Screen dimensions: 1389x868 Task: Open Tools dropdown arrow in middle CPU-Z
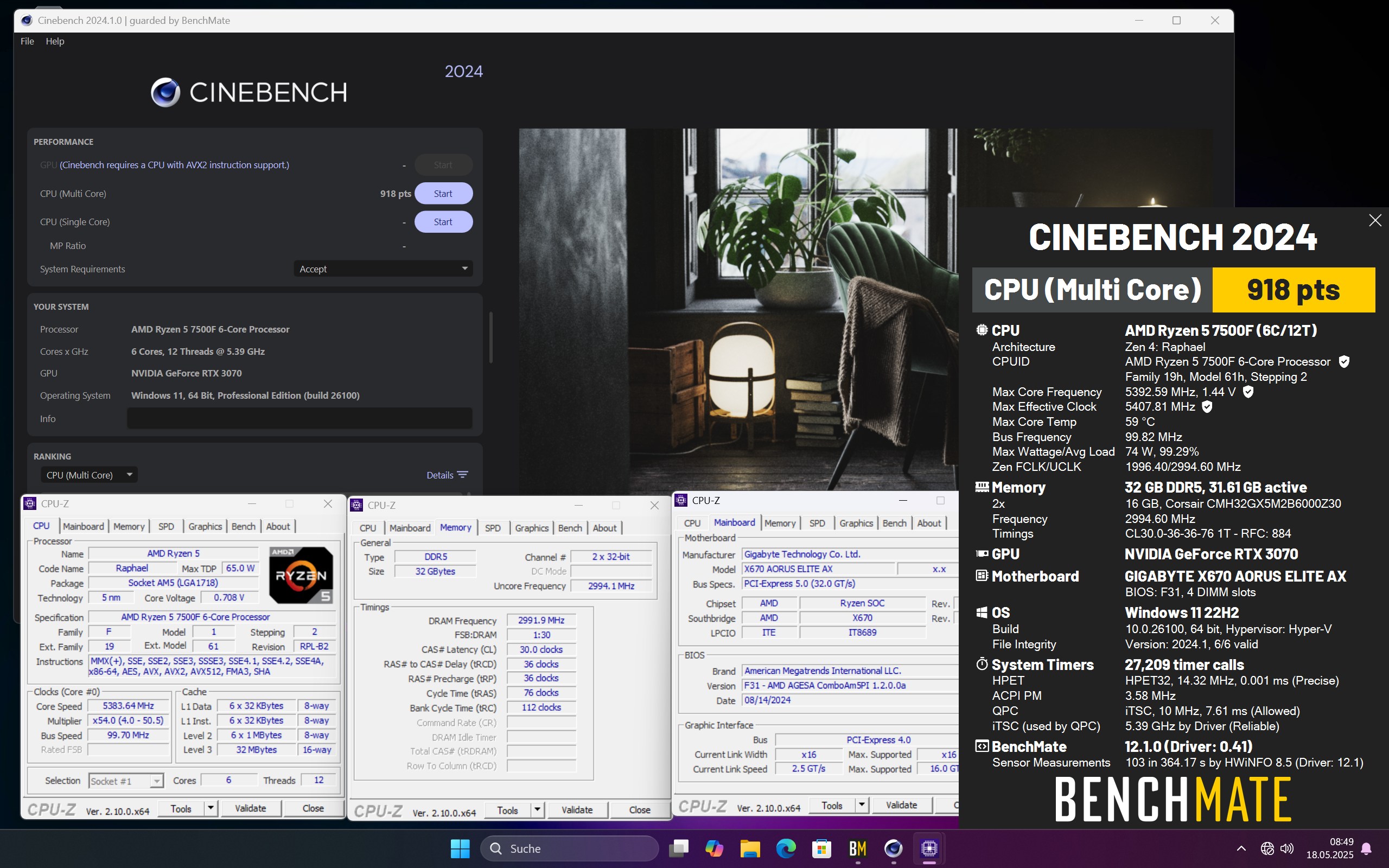click(537, 810)
